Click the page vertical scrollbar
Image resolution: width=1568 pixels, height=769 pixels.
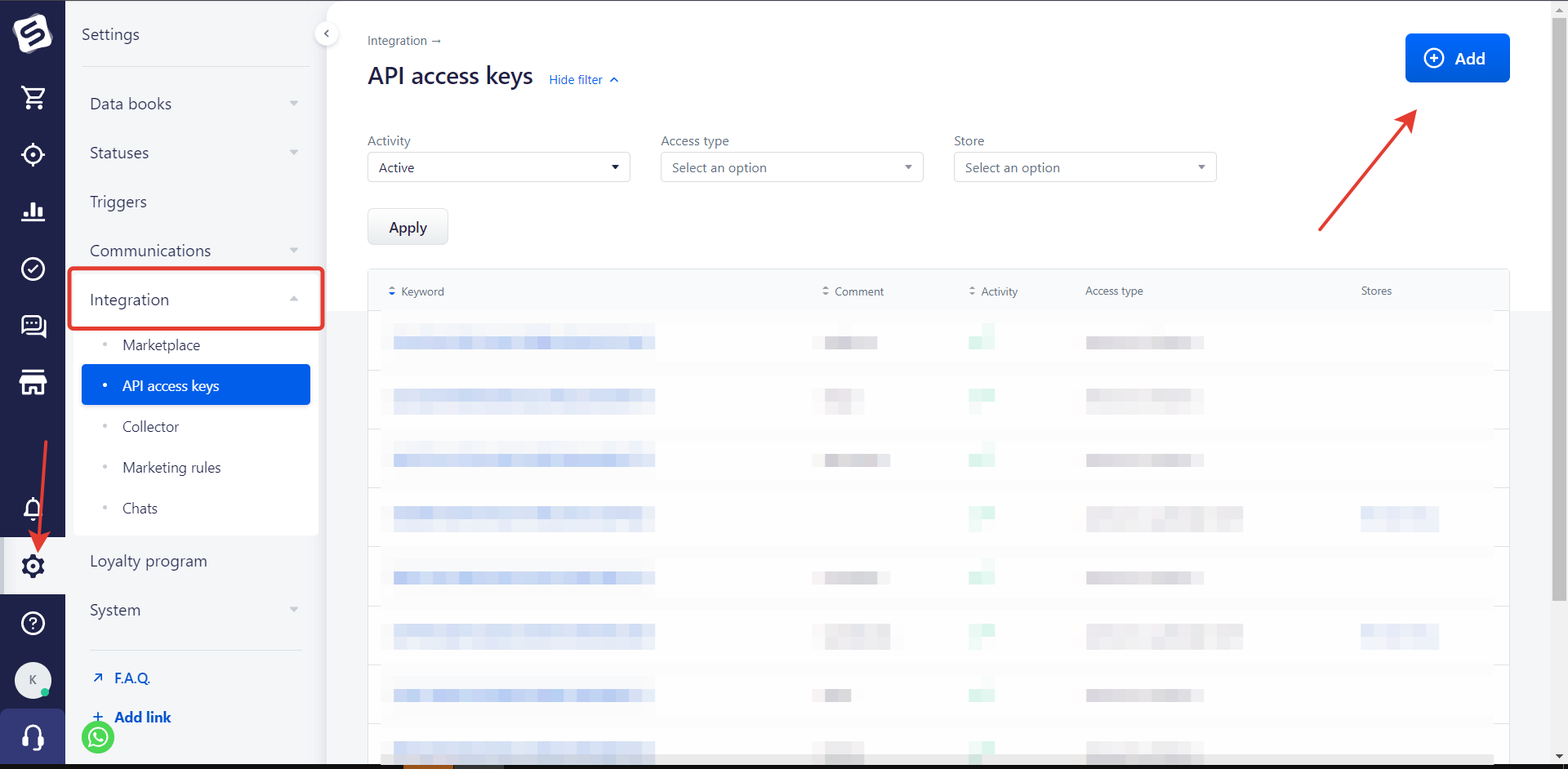(x=1559, y=309)
